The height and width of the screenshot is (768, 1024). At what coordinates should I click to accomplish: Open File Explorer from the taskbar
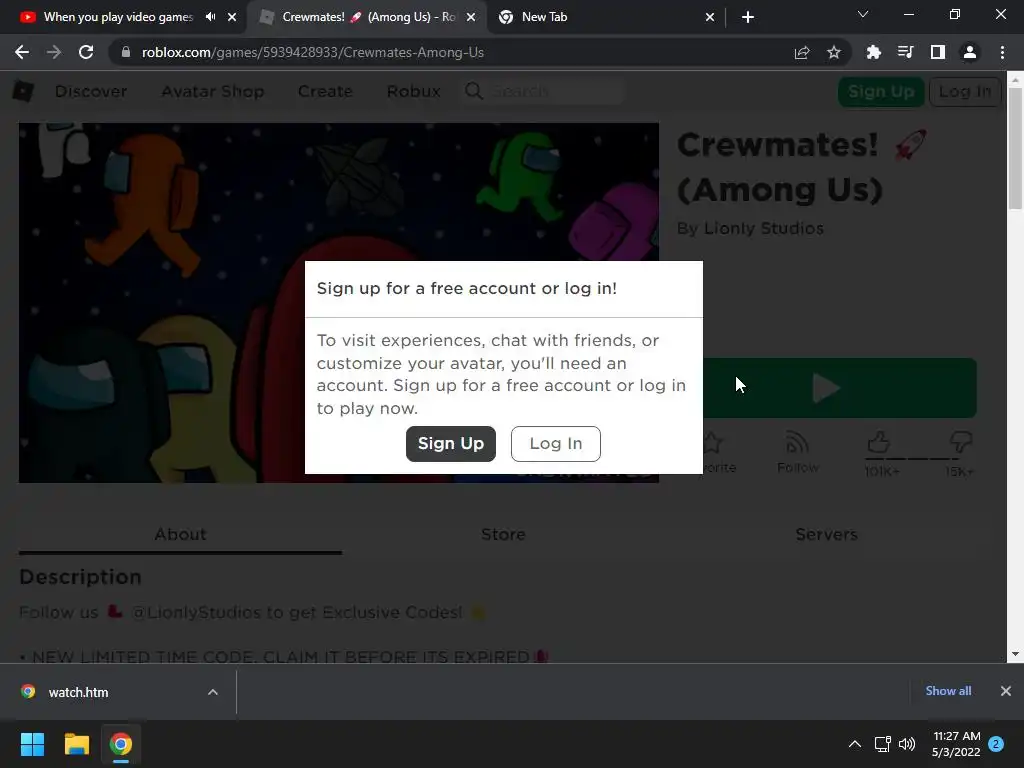tap(76, 744)
